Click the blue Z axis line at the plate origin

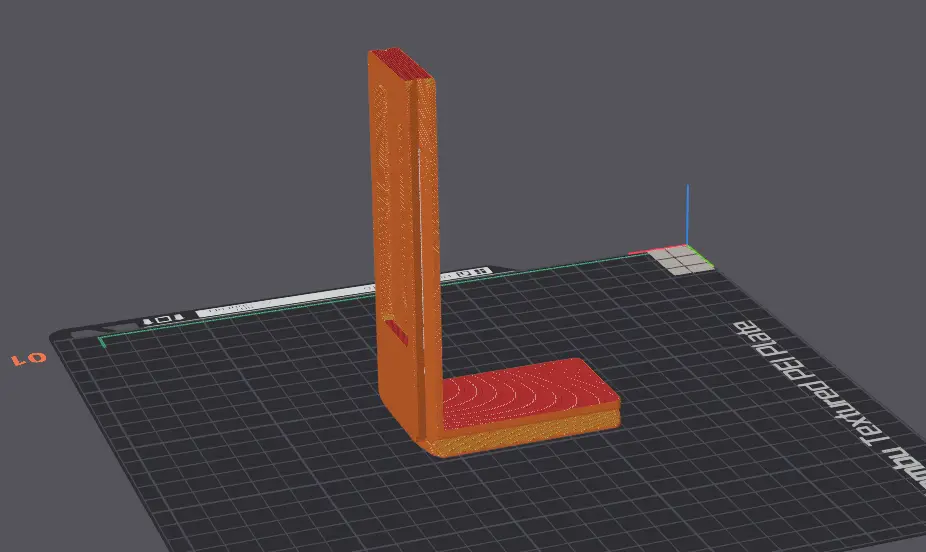pos(687,215)
